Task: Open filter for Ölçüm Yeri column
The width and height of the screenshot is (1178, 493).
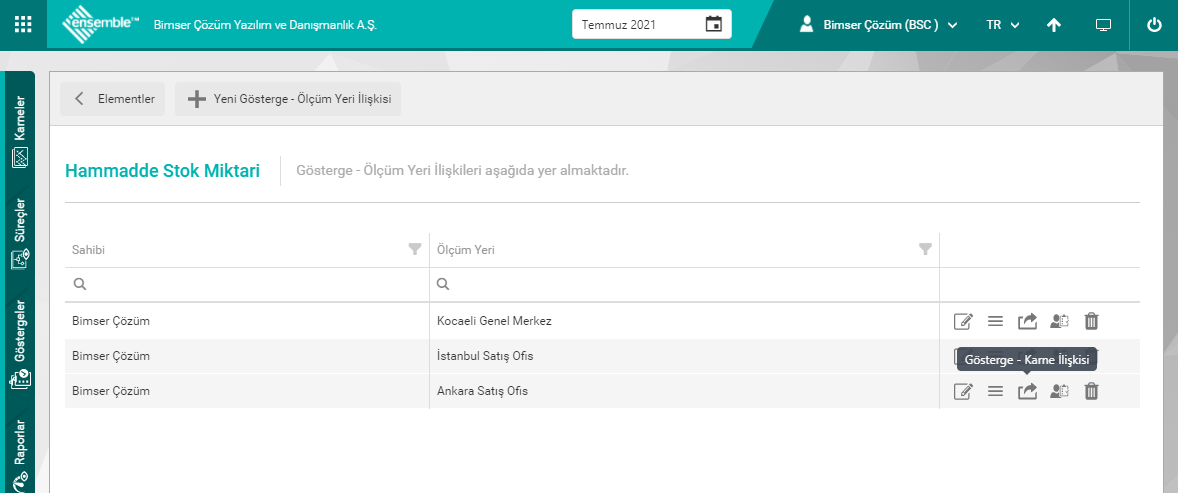Action: 925,249
